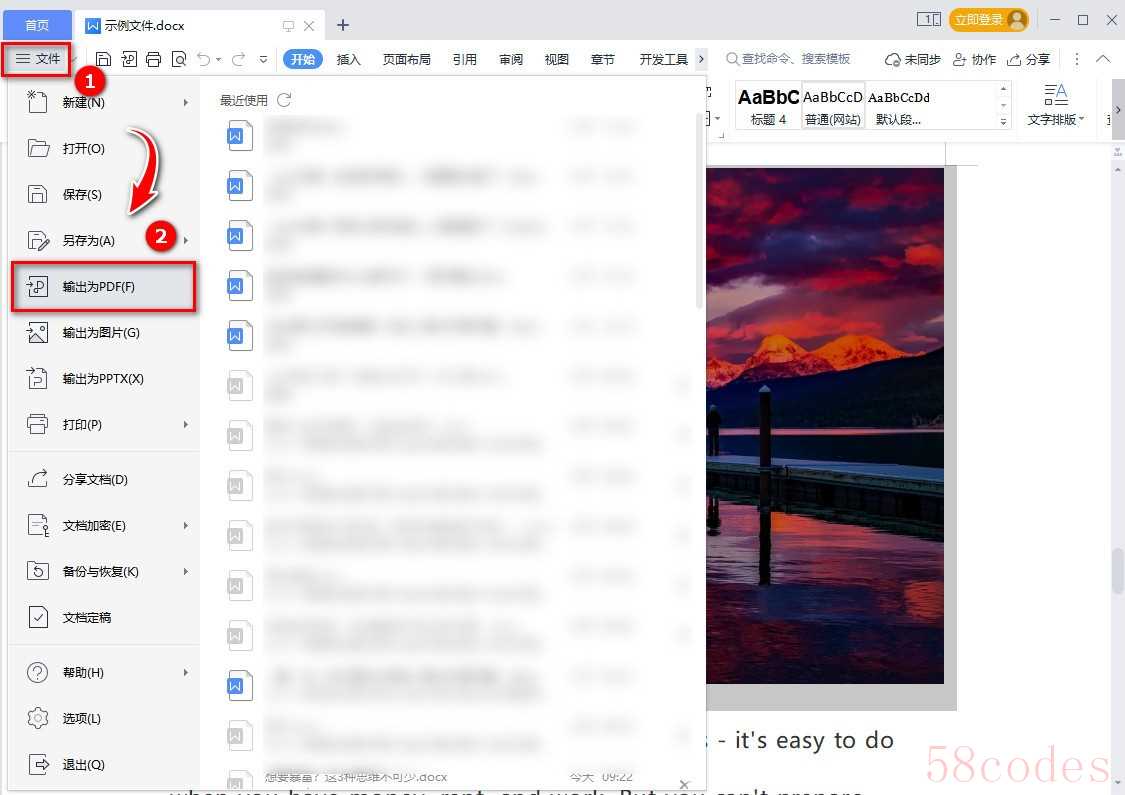Choose 帮助(H) from the file menu
Image resolution: width=1125 pixels, height=795 pixels.
pyautogui.click(x=105, y=672)
